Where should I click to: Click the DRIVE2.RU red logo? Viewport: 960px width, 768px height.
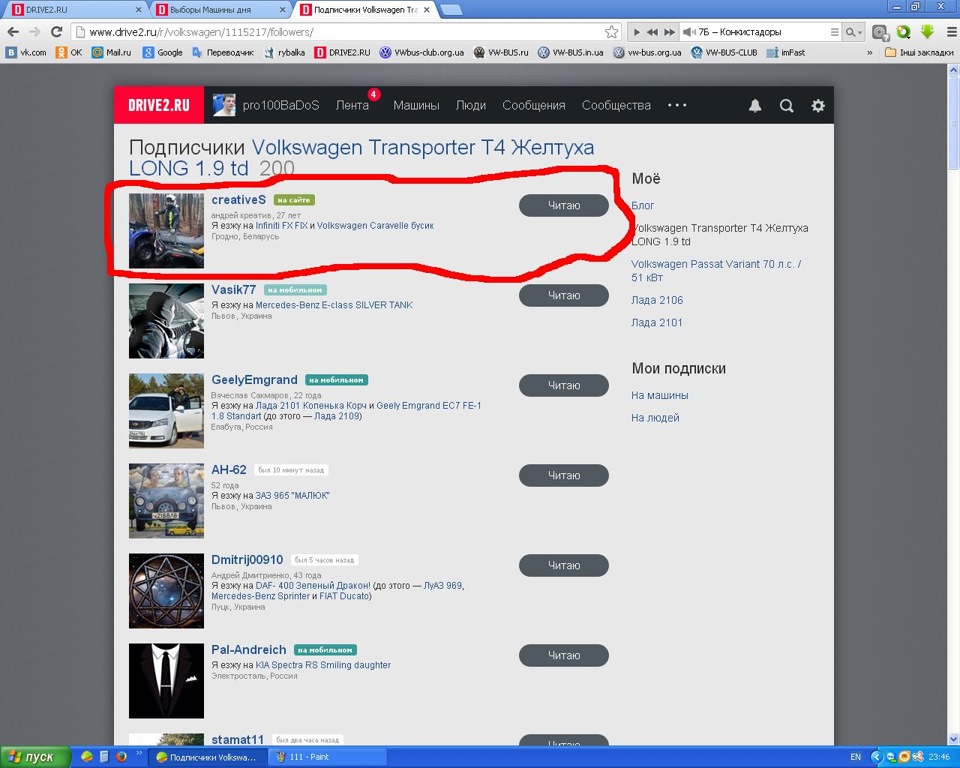point(159,105)
